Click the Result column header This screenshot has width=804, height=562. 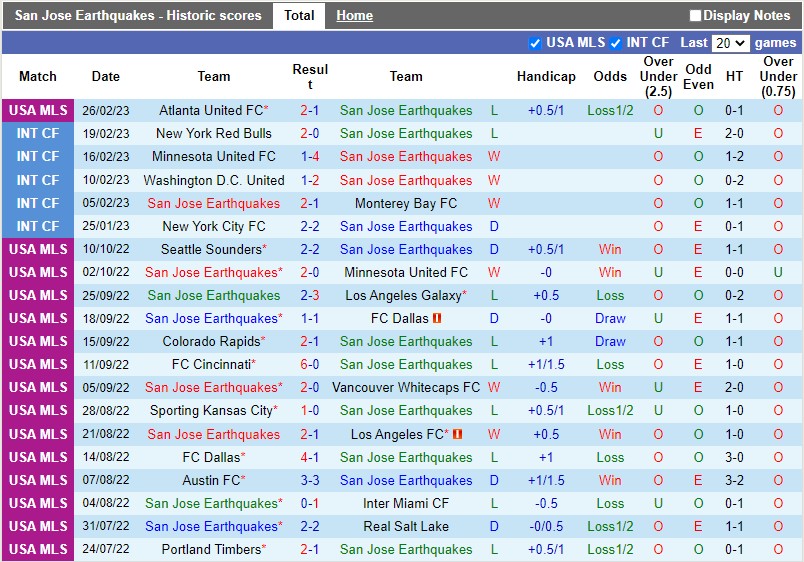[310, 76]
